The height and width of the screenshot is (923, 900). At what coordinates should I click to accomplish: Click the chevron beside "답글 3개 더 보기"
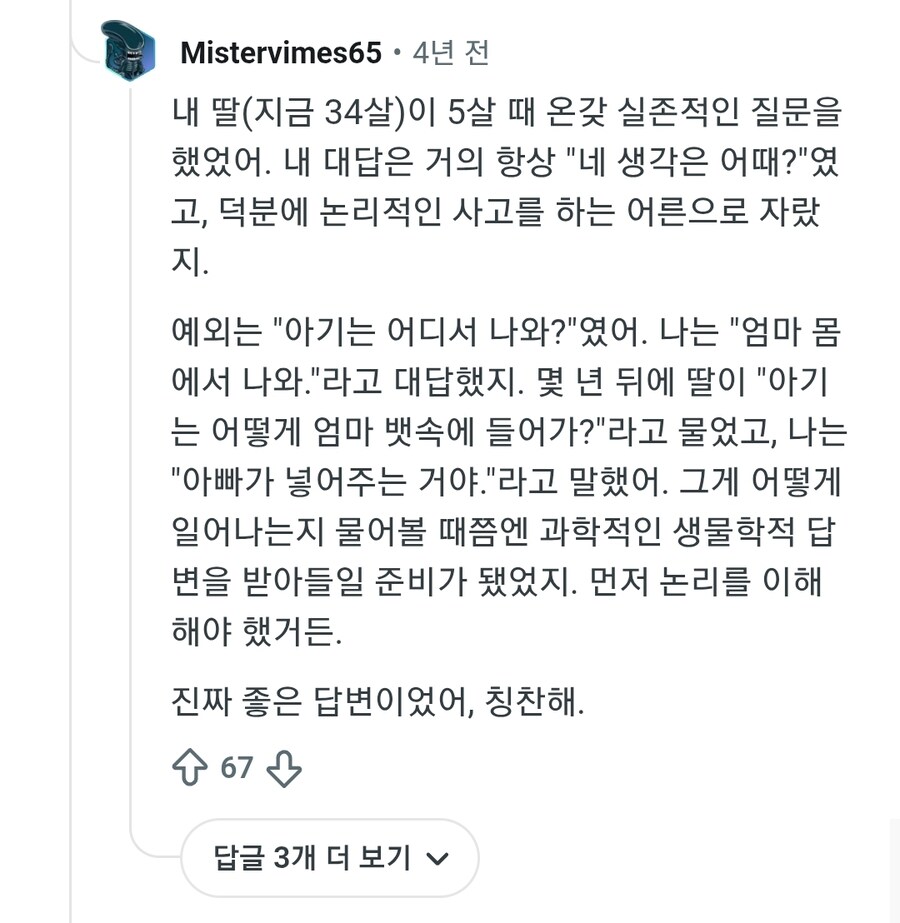[437, 858]
